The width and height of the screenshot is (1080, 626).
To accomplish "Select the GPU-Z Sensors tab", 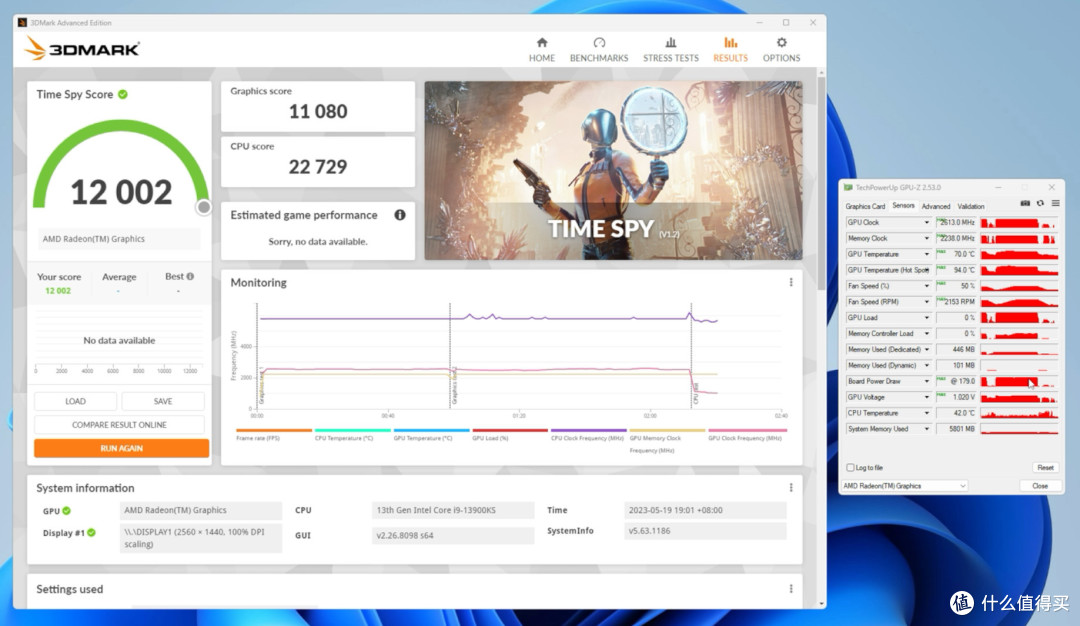I will point(903,205).
